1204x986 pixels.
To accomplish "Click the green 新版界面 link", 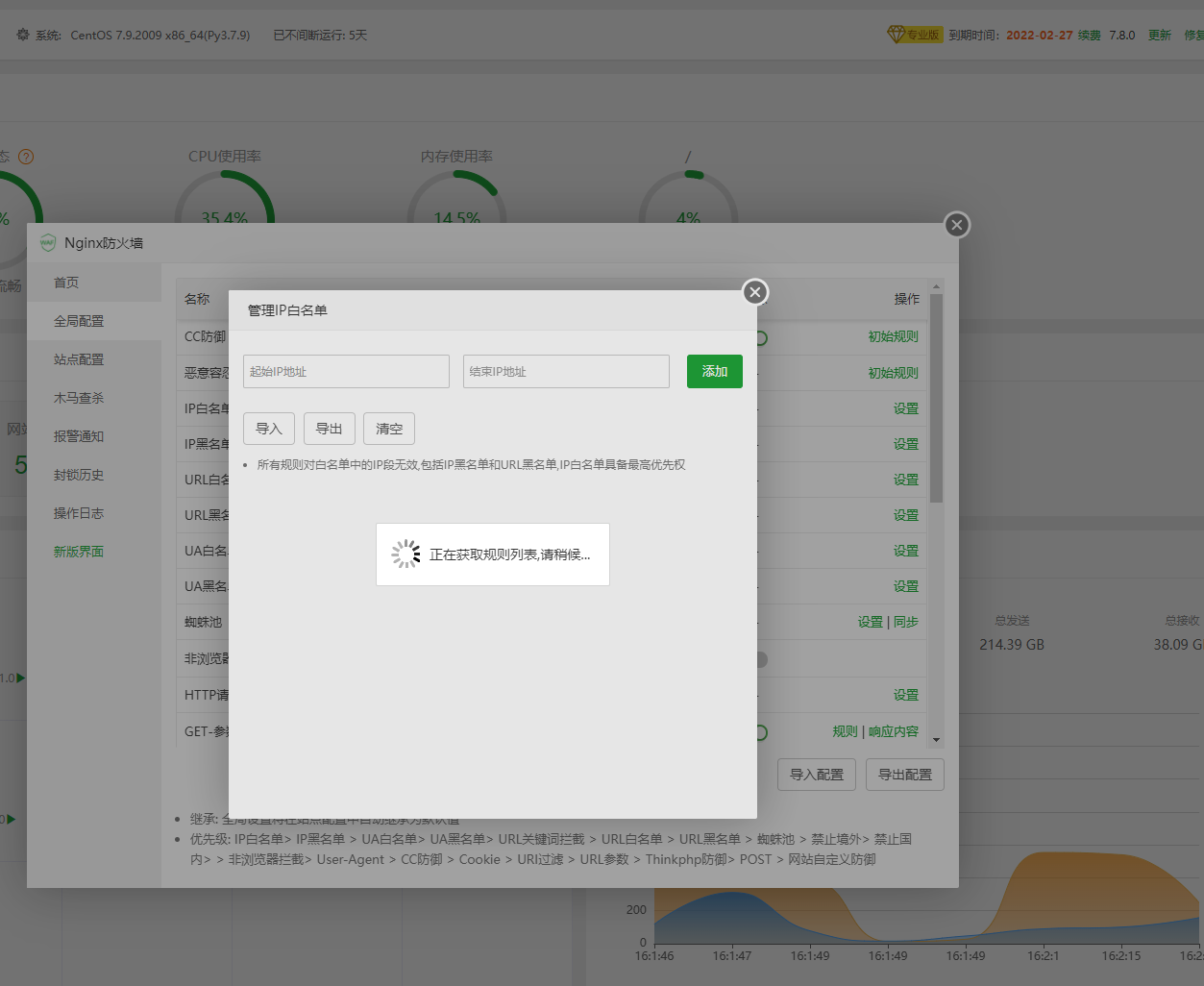I will pyautogui.click(x=79, y=552).
